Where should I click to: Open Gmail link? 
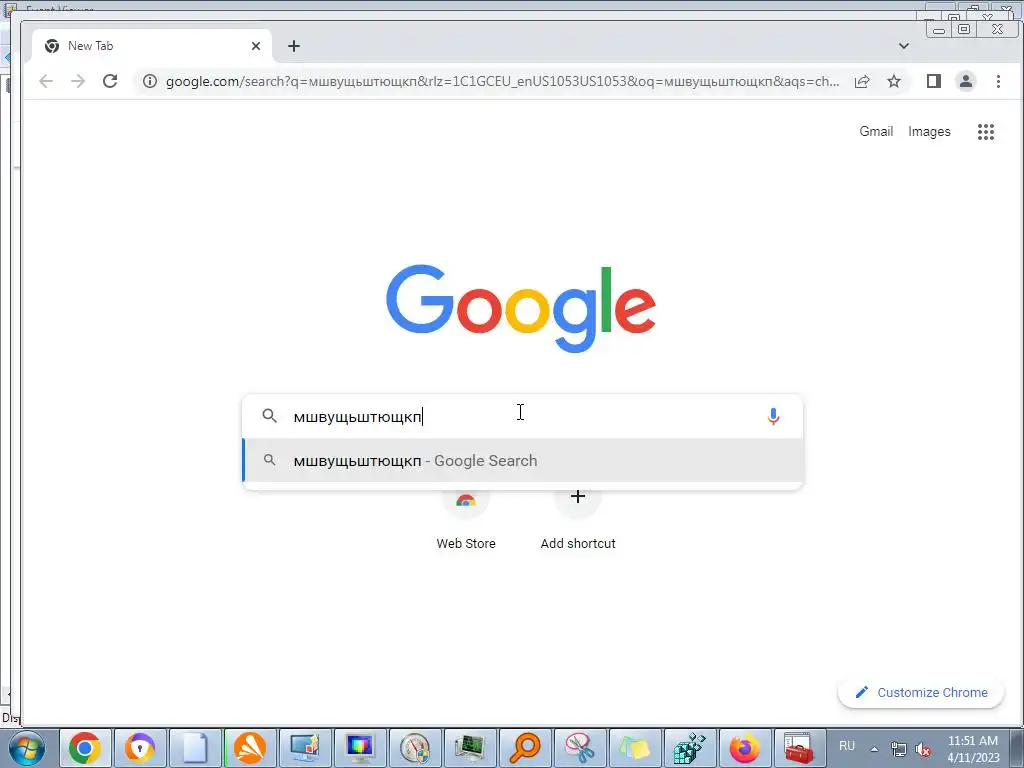click(876, 131)
